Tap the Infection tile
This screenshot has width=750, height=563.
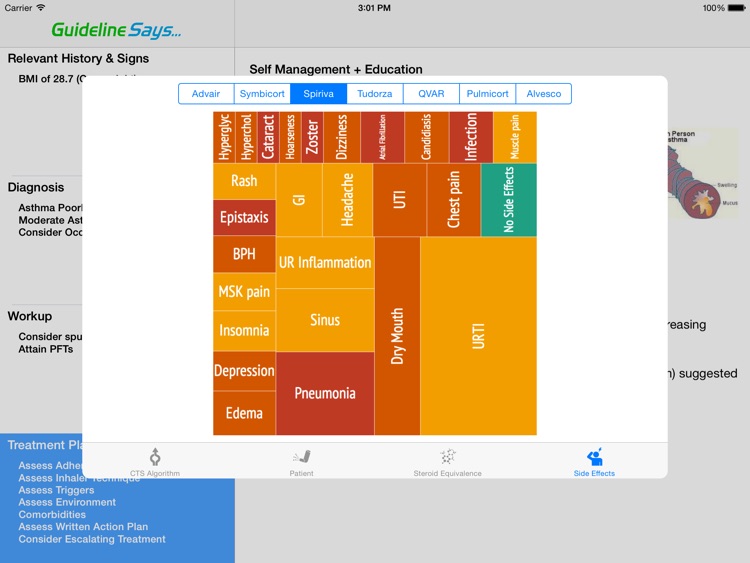tap(471, 137)
